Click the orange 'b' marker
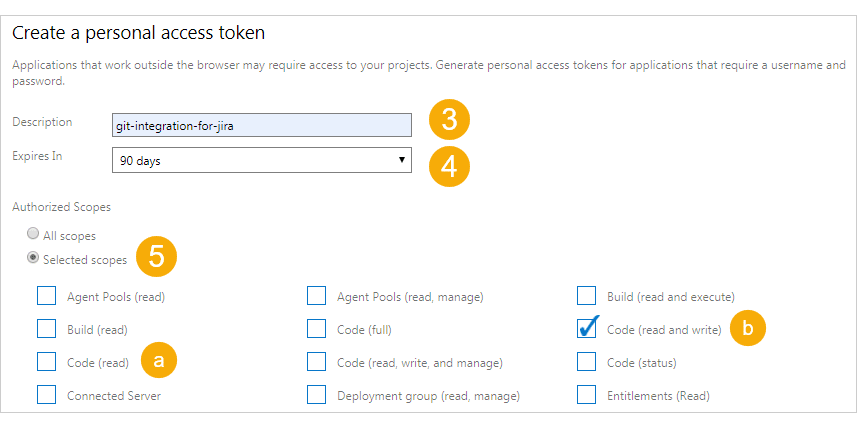 [x=748, y=329]
